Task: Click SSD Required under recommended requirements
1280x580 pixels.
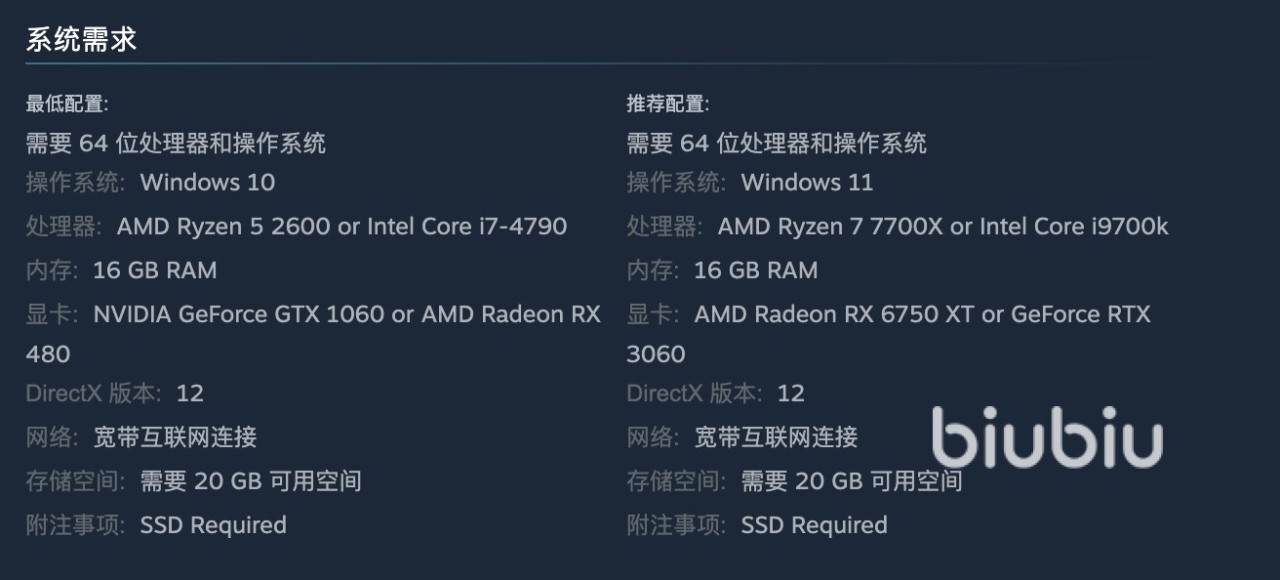Action: coord(814,525)
